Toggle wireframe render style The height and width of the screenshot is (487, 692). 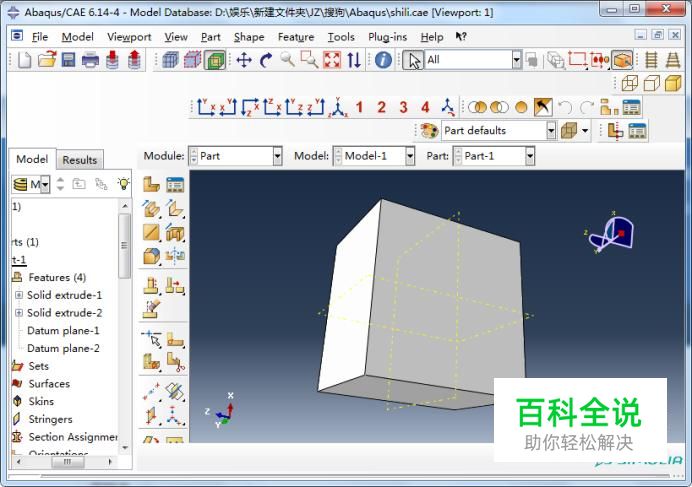pyautogui.click(x=630, y=83)
